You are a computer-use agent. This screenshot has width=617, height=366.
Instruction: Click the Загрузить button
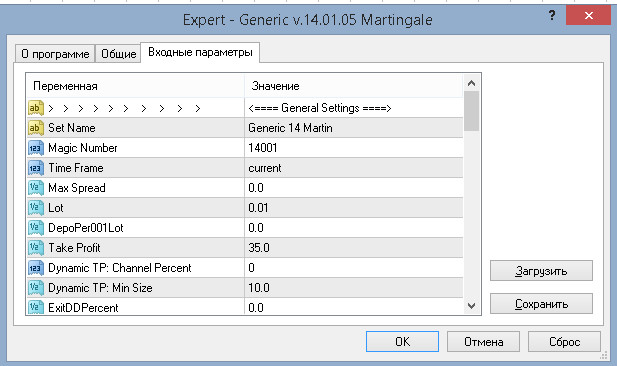pyautogui.click(x=541, y=271)
